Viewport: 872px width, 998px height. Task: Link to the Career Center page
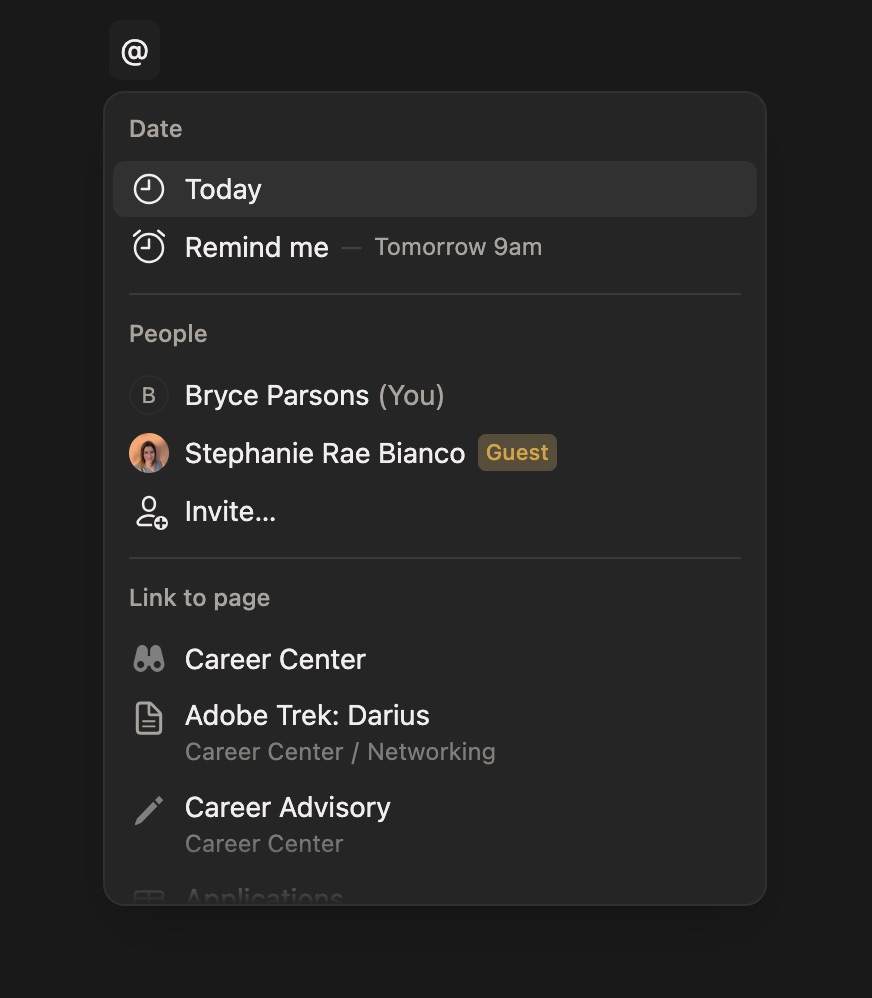[x=275, y=659]
